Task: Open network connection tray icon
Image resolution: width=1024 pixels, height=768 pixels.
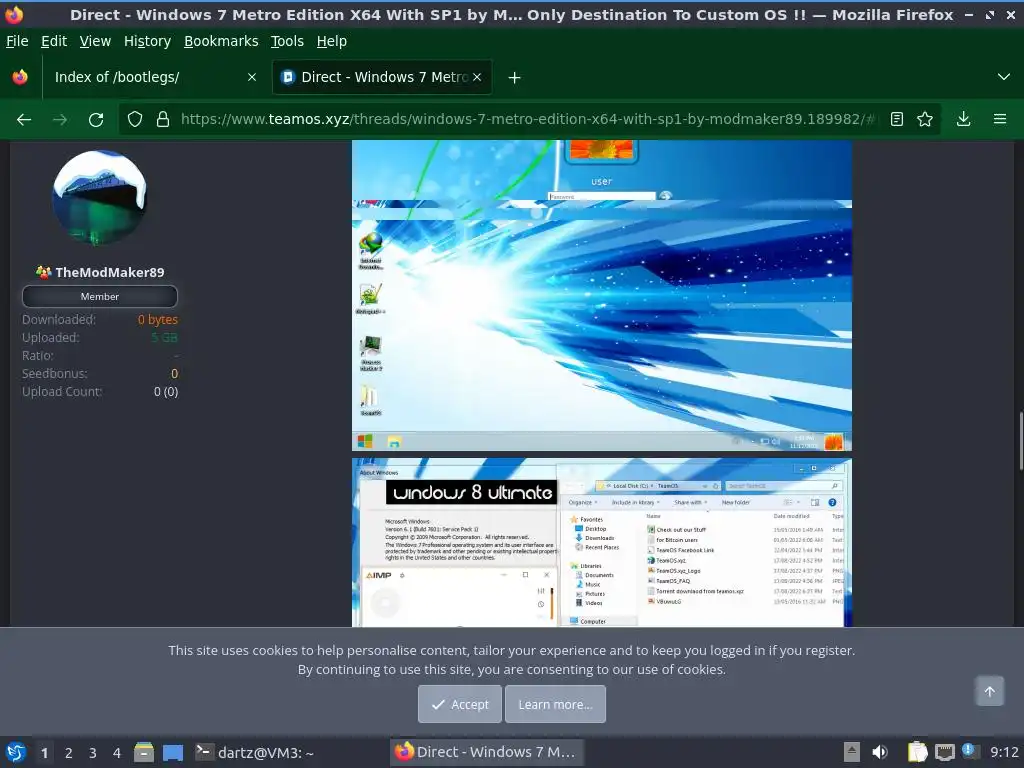Action: (x=944, y=752)
